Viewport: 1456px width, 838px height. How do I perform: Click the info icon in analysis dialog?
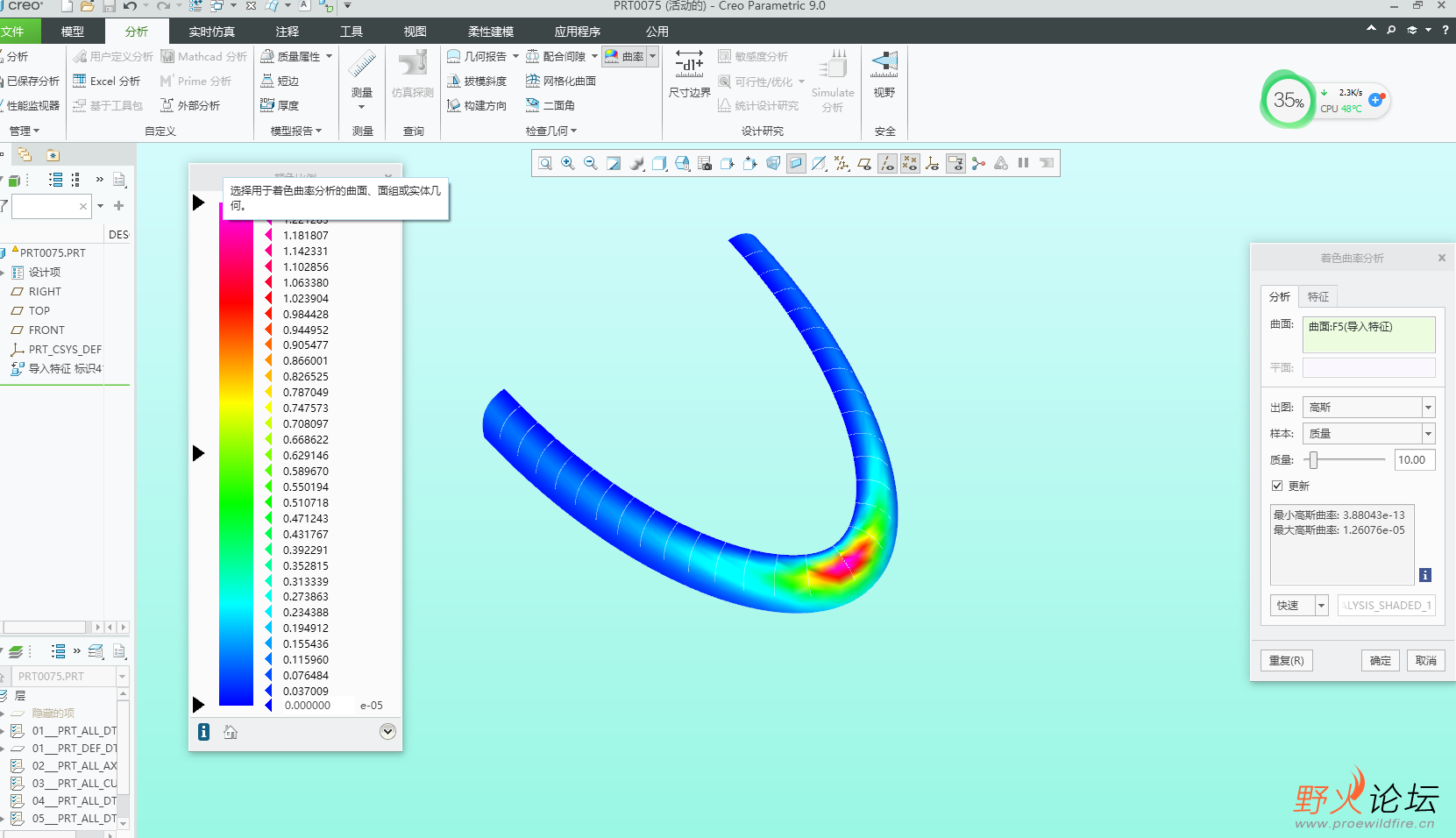pos(1425,575)
